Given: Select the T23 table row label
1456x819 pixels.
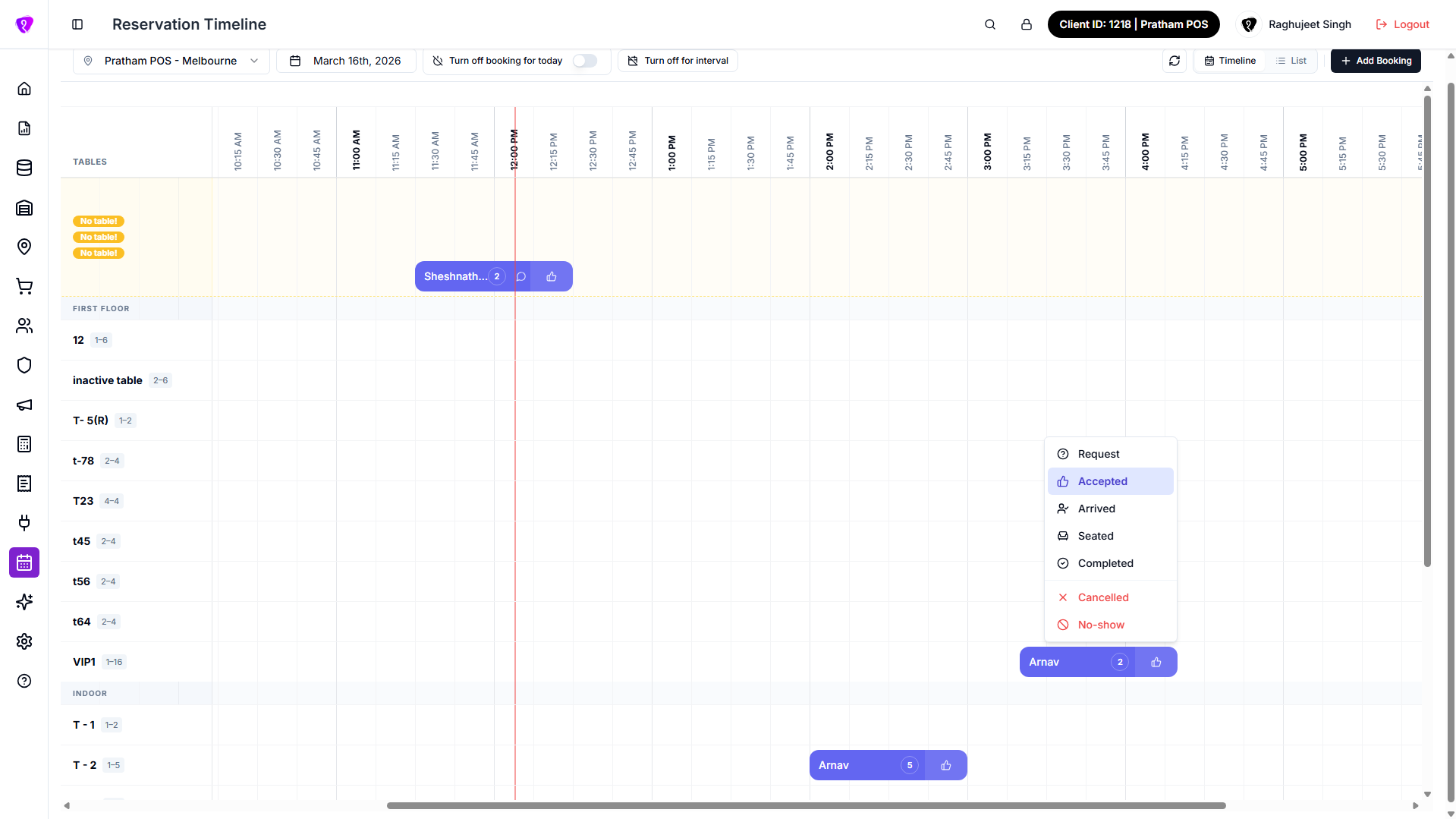Looking at the screenshot, I should click(x=83, y=501).
